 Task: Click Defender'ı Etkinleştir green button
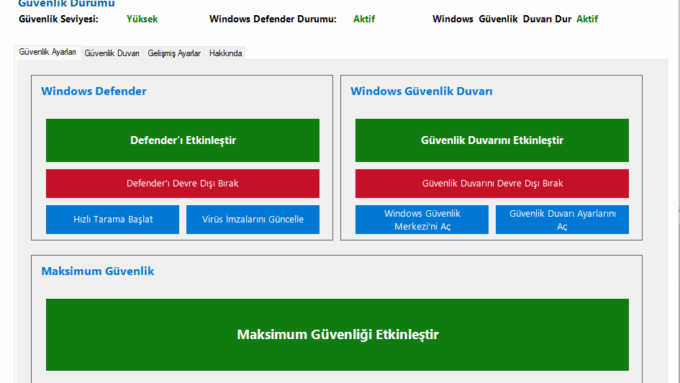(x=183, y=140)
